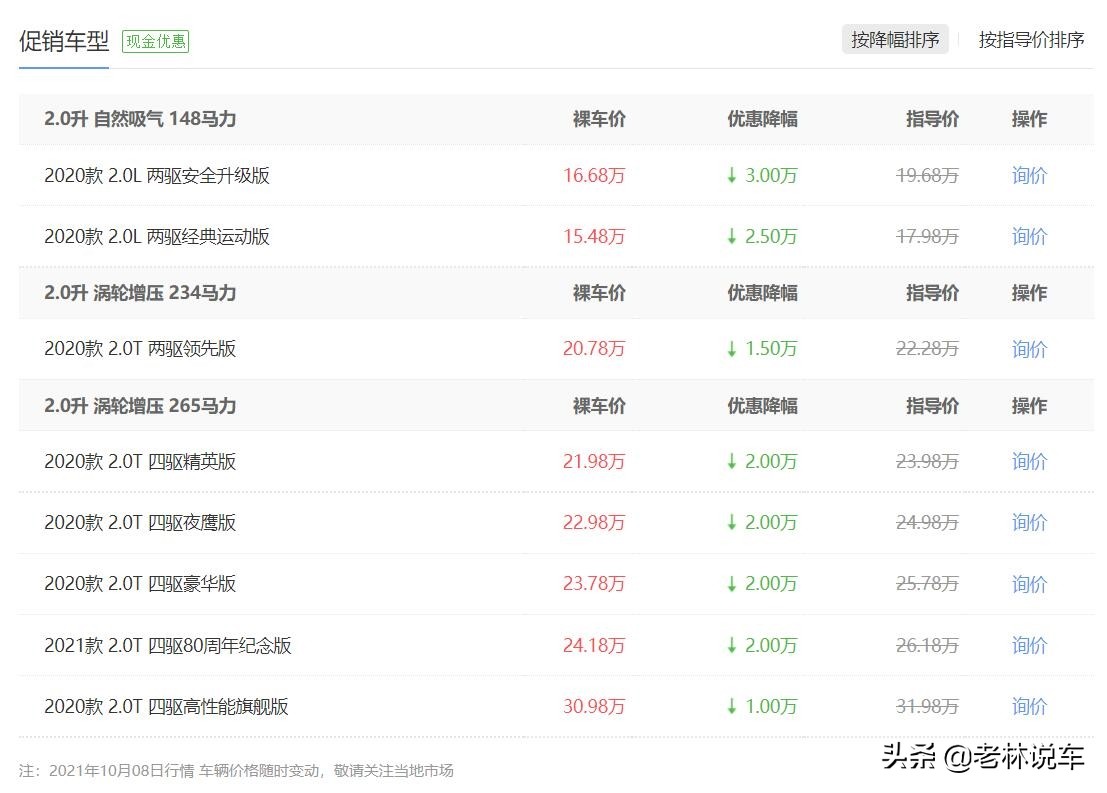
Task: Click the red price 16.68万
Action: coord(595,175)
